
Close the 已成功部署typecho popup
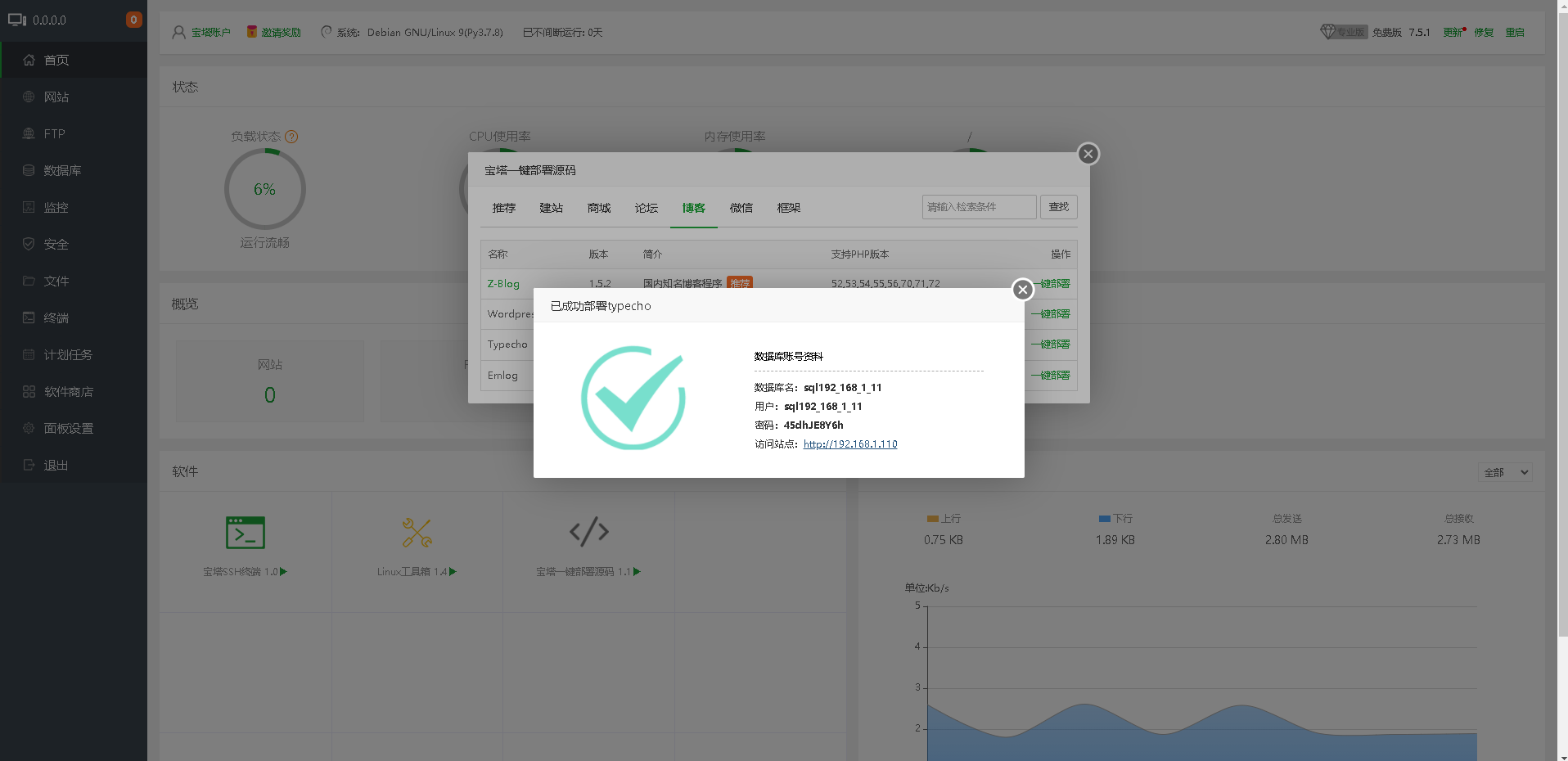pos(1022,290)
